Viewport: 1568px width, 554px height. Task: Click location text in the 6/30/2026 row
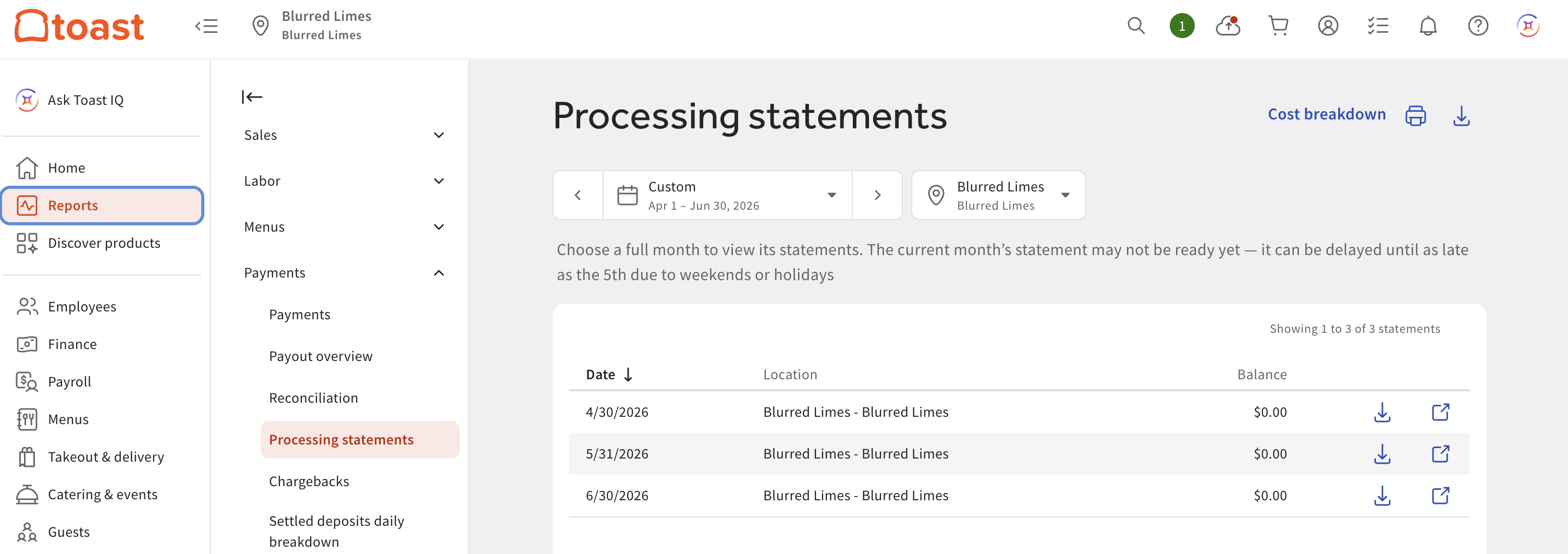[855, 496]
